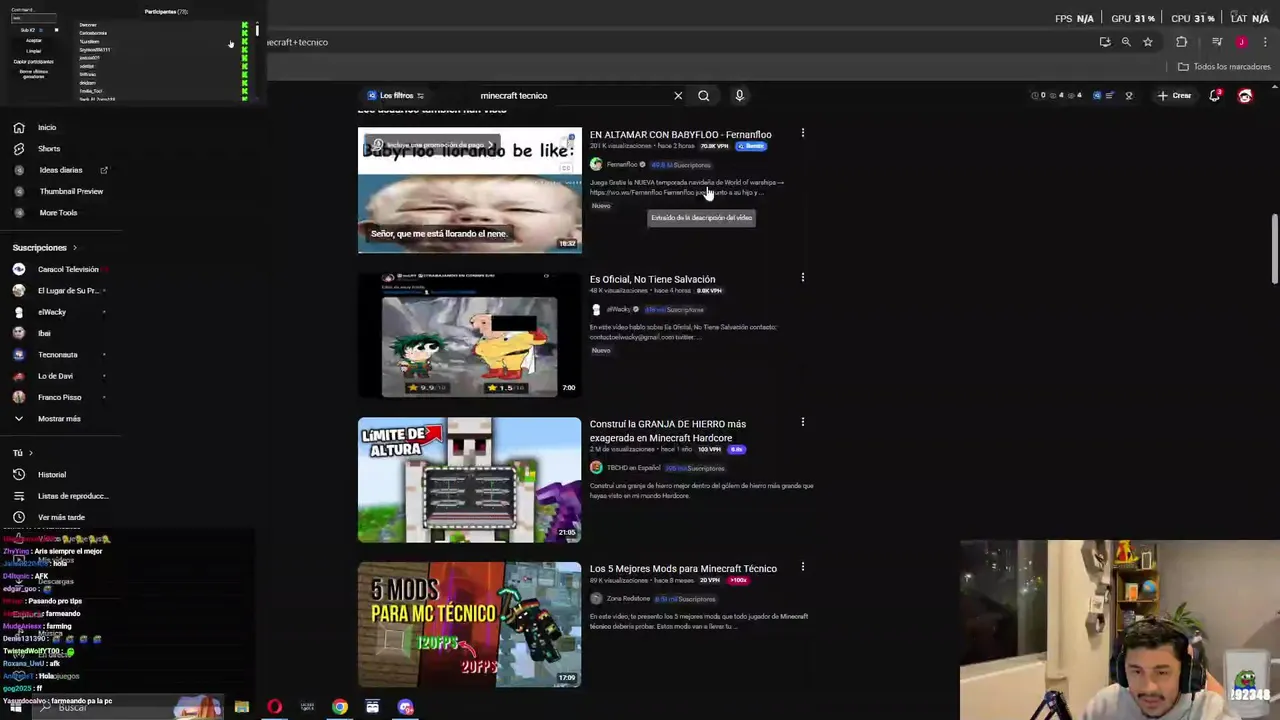Open options for GRANJA DE HIERRO video
1280x720 pixels.
click(802, 423)
